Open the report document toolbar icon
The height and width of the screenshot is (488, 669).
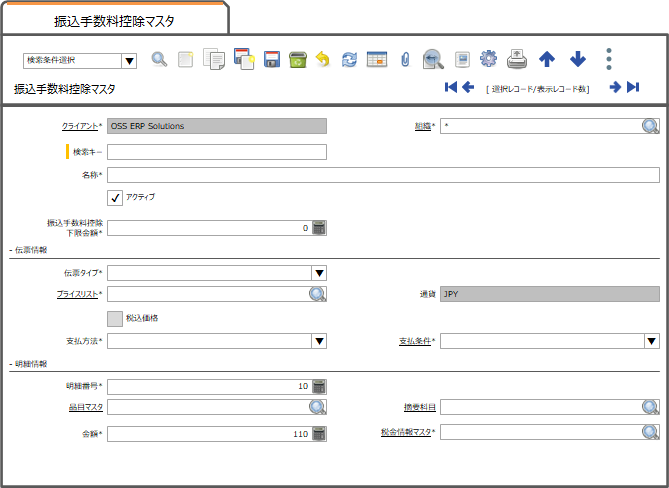click(x=462, y=59)
